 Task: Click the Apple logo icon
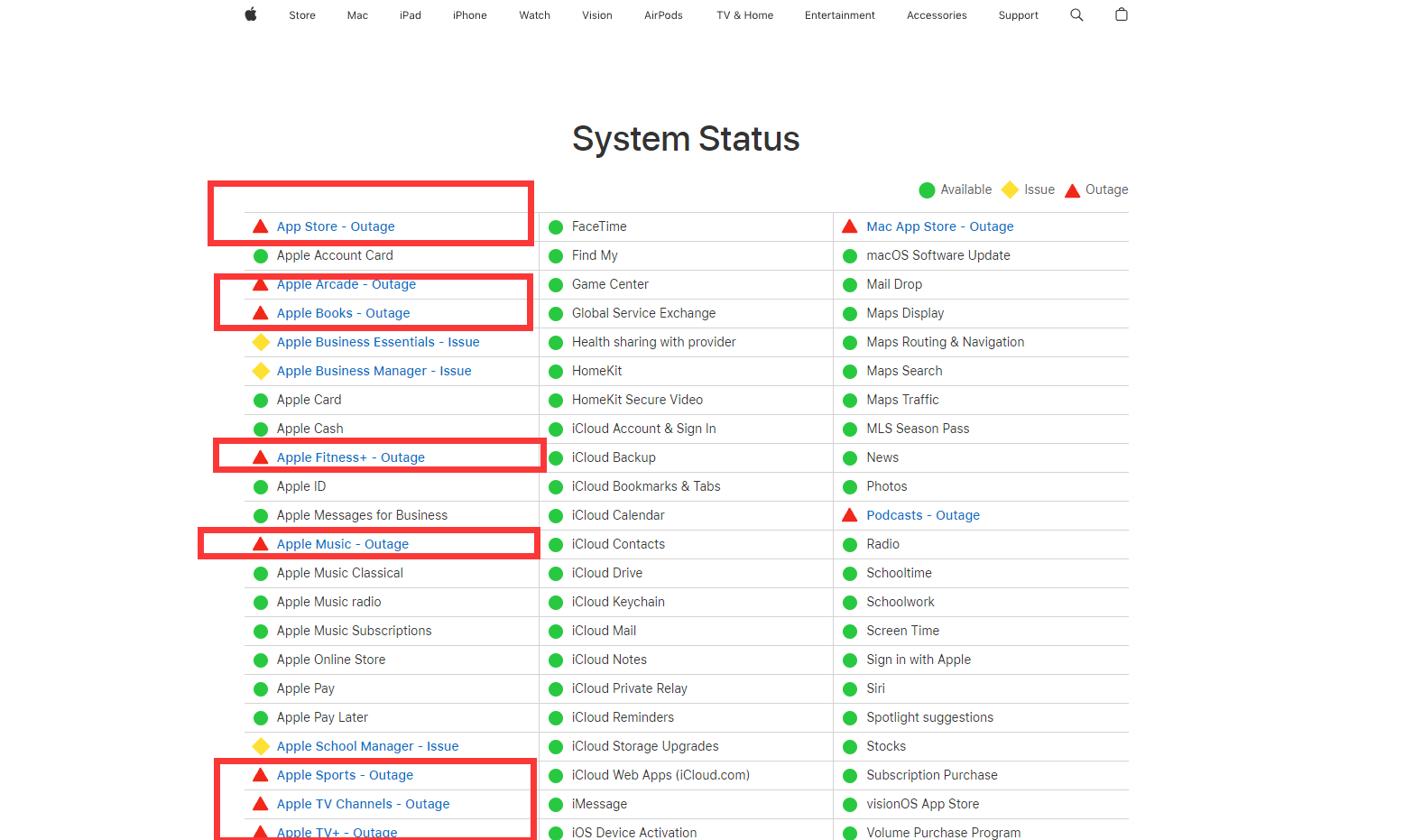[x=251, y=14]
